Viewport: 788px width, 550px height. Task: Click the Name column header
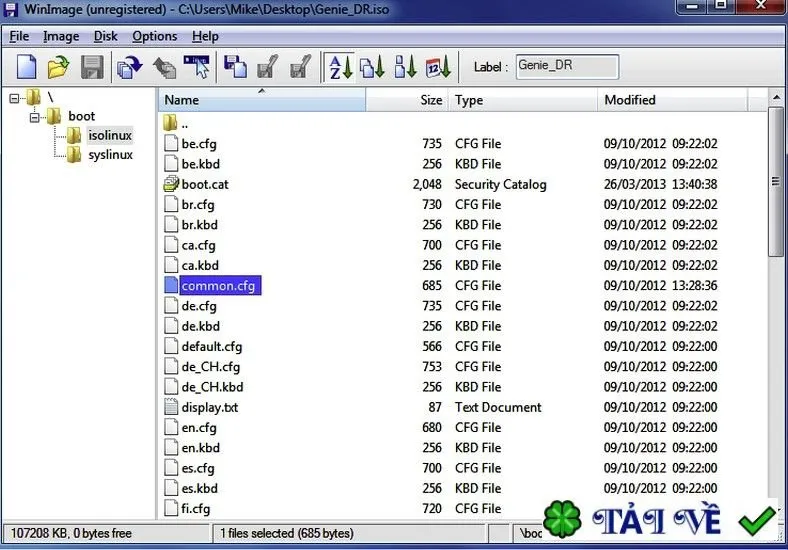(x=262, y=100)
